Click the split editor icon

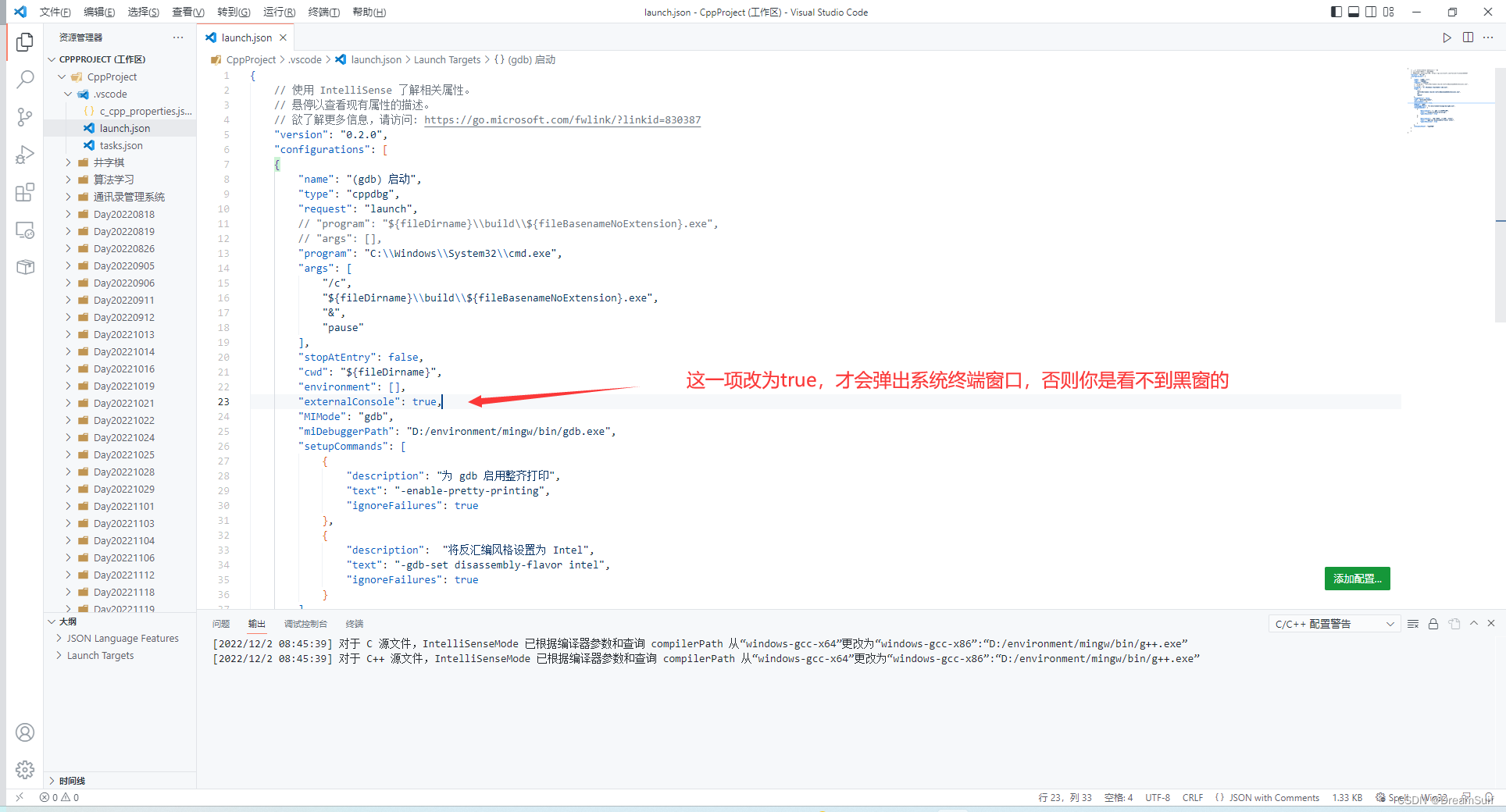click(x=1468, y=37)
